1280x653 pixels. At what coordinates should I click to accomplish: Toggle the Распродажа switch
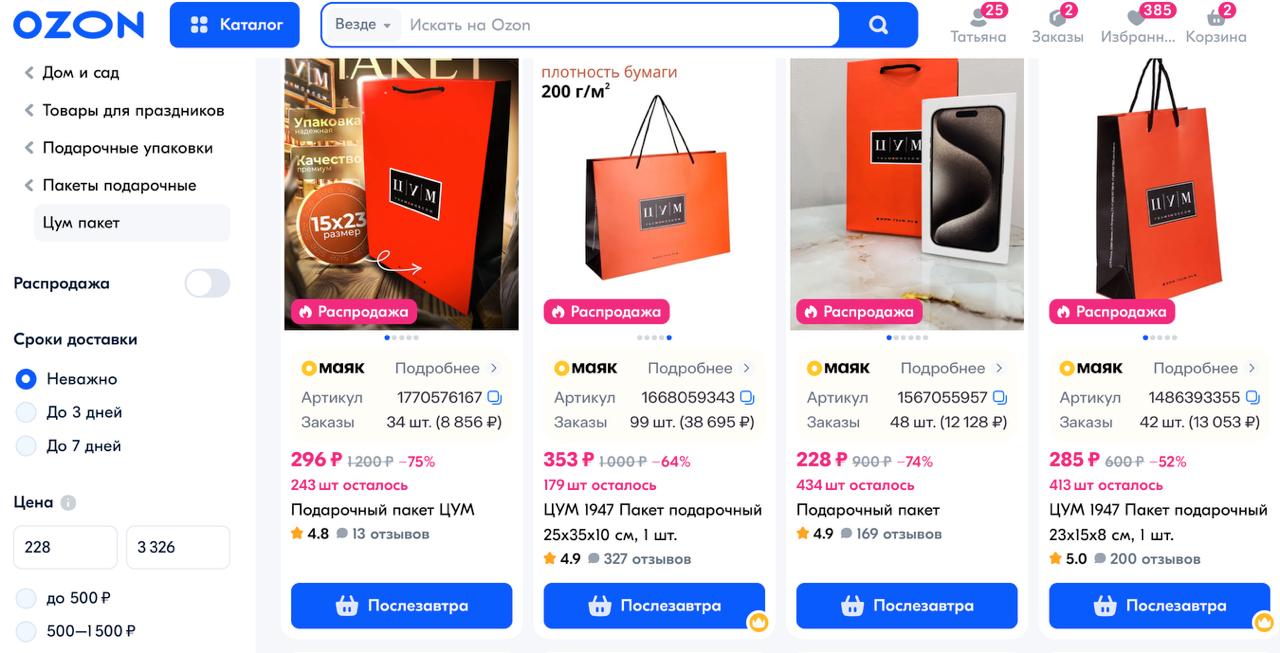[x=207, y=283]
